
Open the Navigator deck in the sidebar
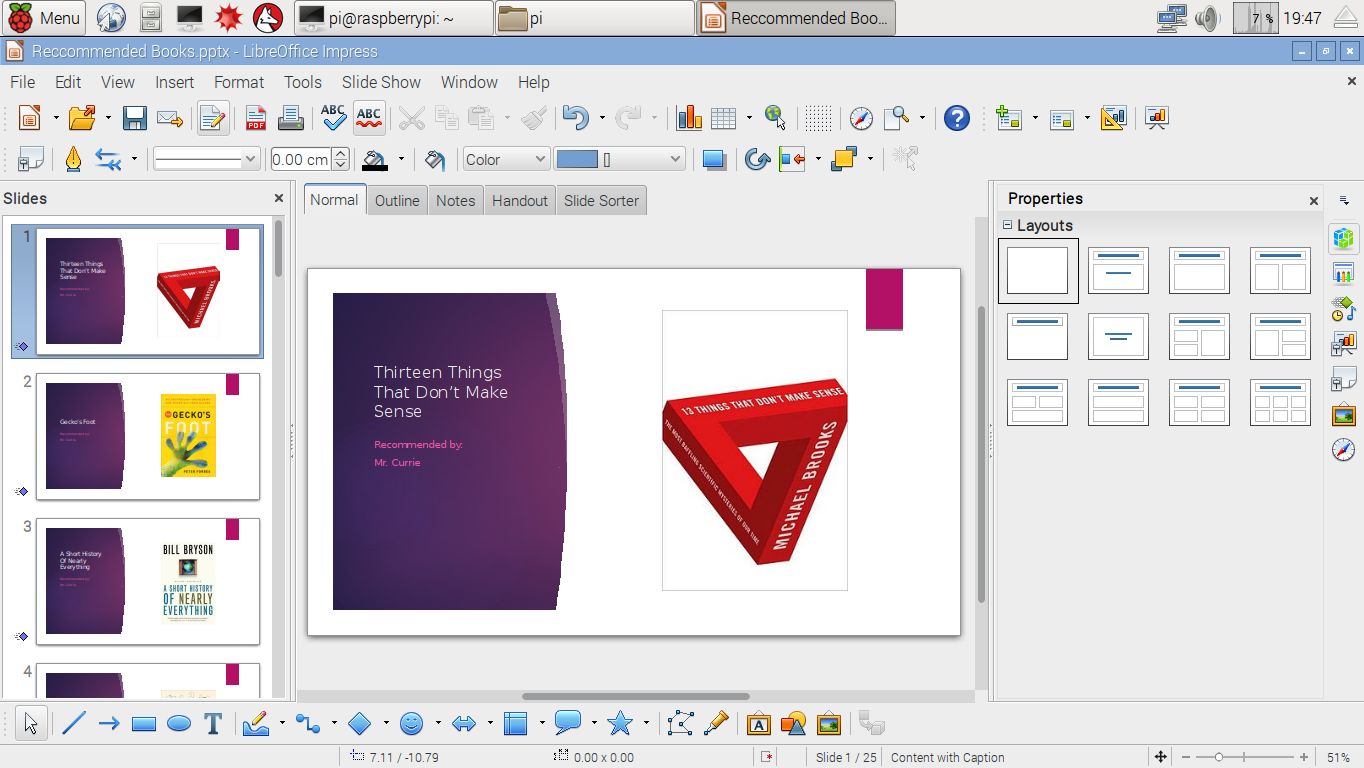tap(1343, 449)
